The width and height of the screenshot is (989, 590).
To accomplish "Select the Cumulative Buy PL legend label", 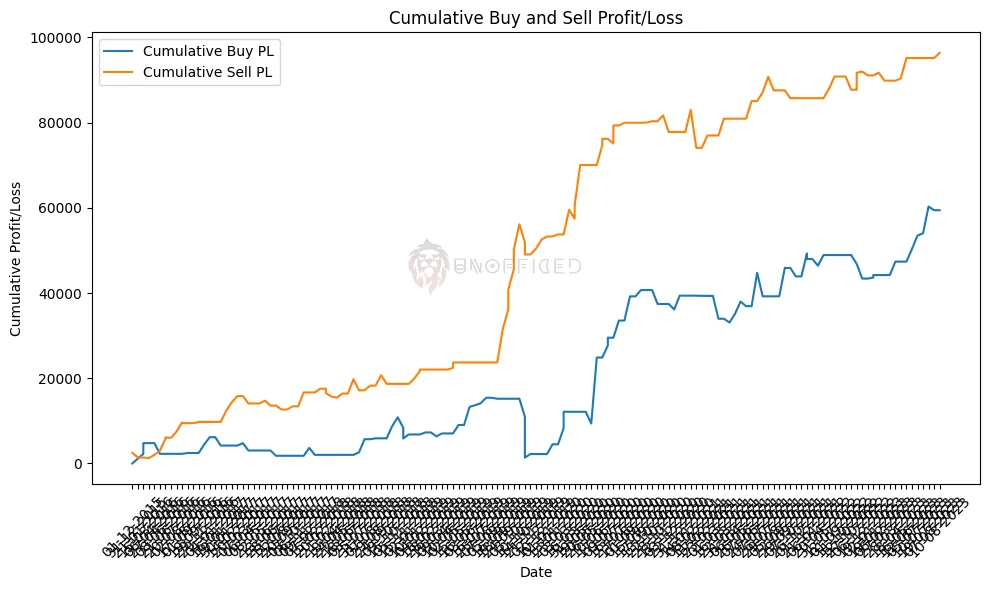I will point(207,51).
